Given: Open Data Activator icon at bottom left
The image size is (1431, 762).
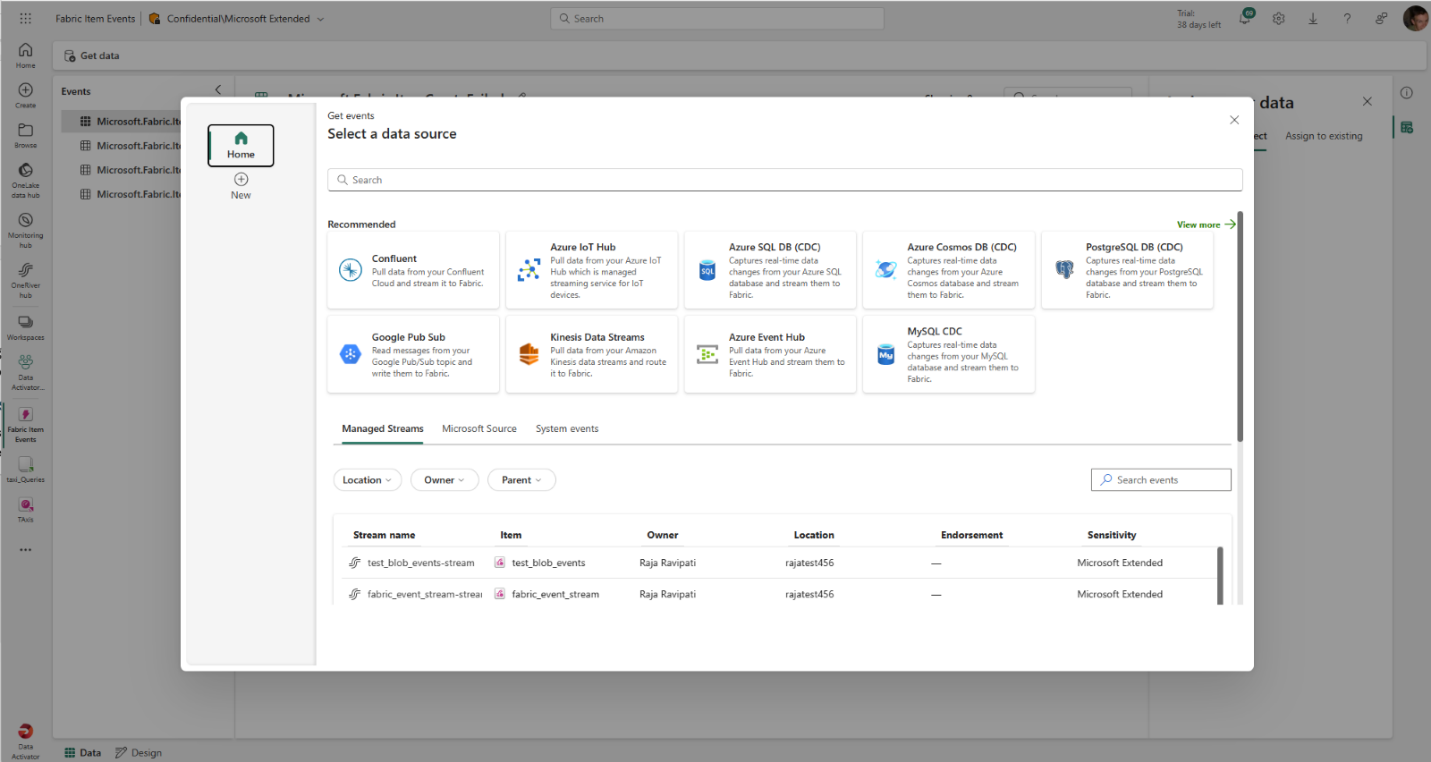Looking at the screenshot, I should click(25, 742).
